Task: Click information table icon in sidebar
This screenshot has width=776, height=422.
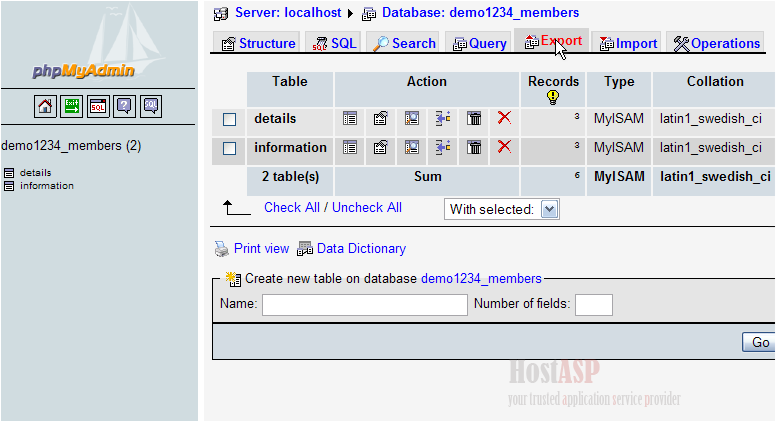Action: point(9,186)
